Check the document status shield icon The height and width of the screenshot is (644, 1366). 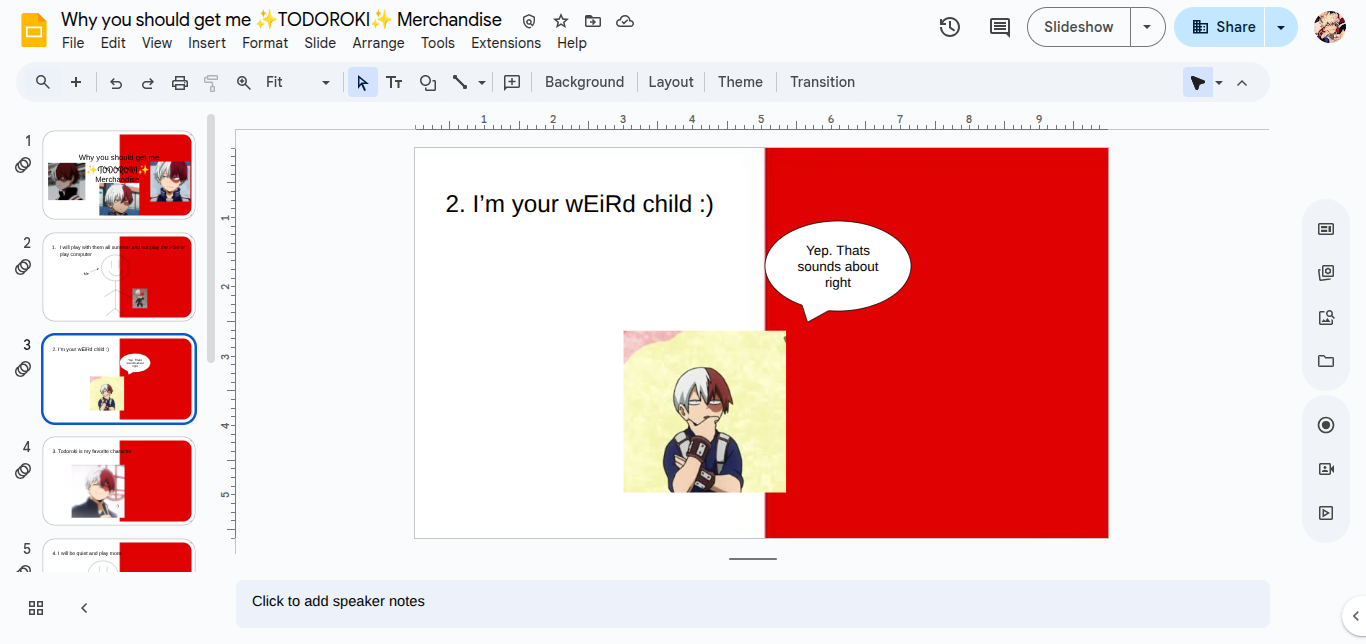529,21
